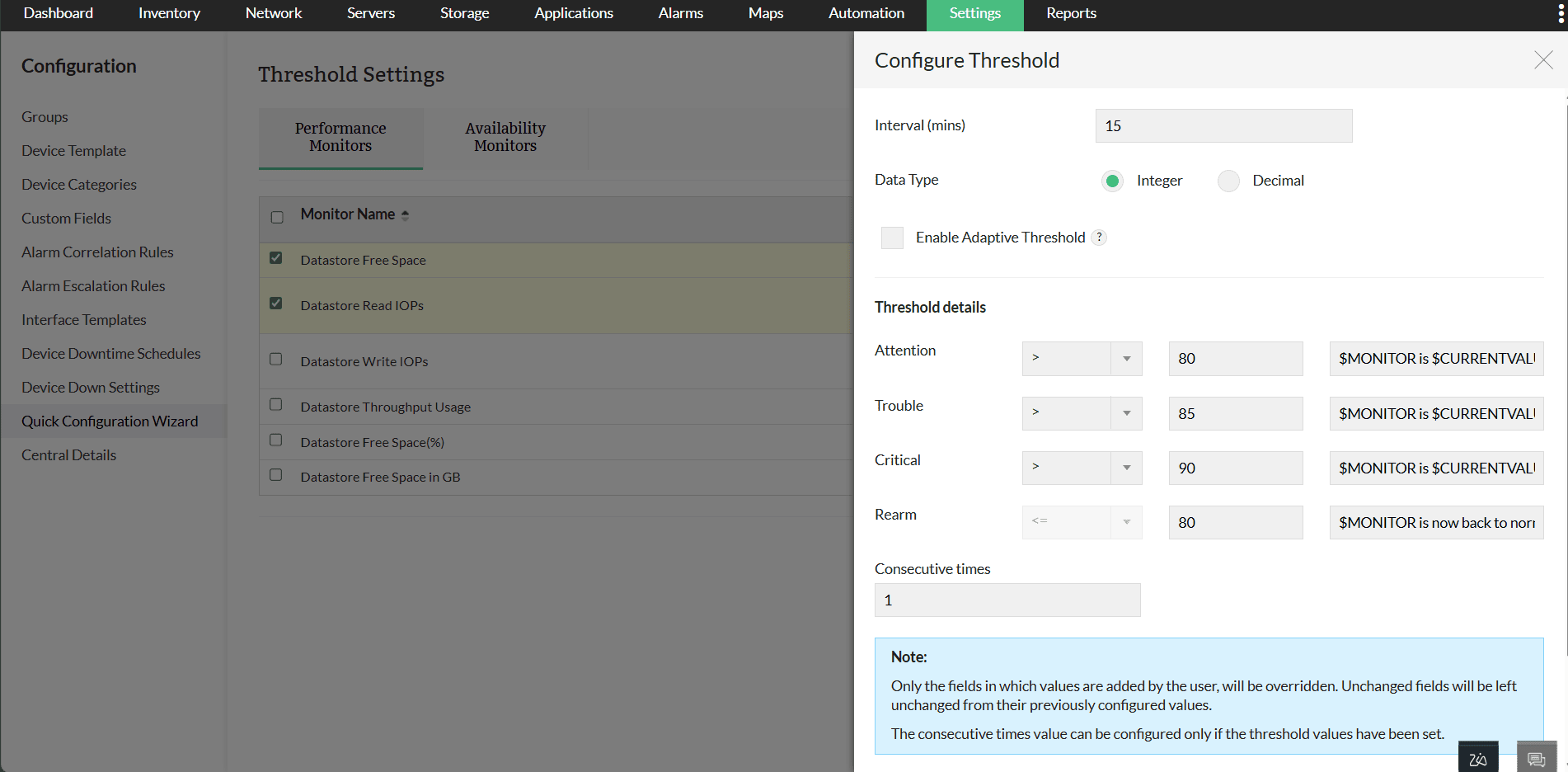
Task: Uncheck the Datastore Free Space monitor
Action: coord(276,257)
